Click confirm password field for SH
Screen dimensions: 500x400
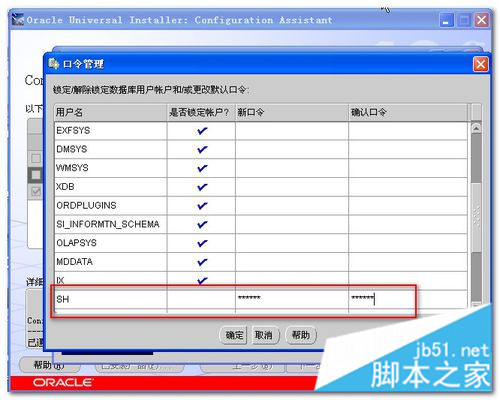click(408, 299)
